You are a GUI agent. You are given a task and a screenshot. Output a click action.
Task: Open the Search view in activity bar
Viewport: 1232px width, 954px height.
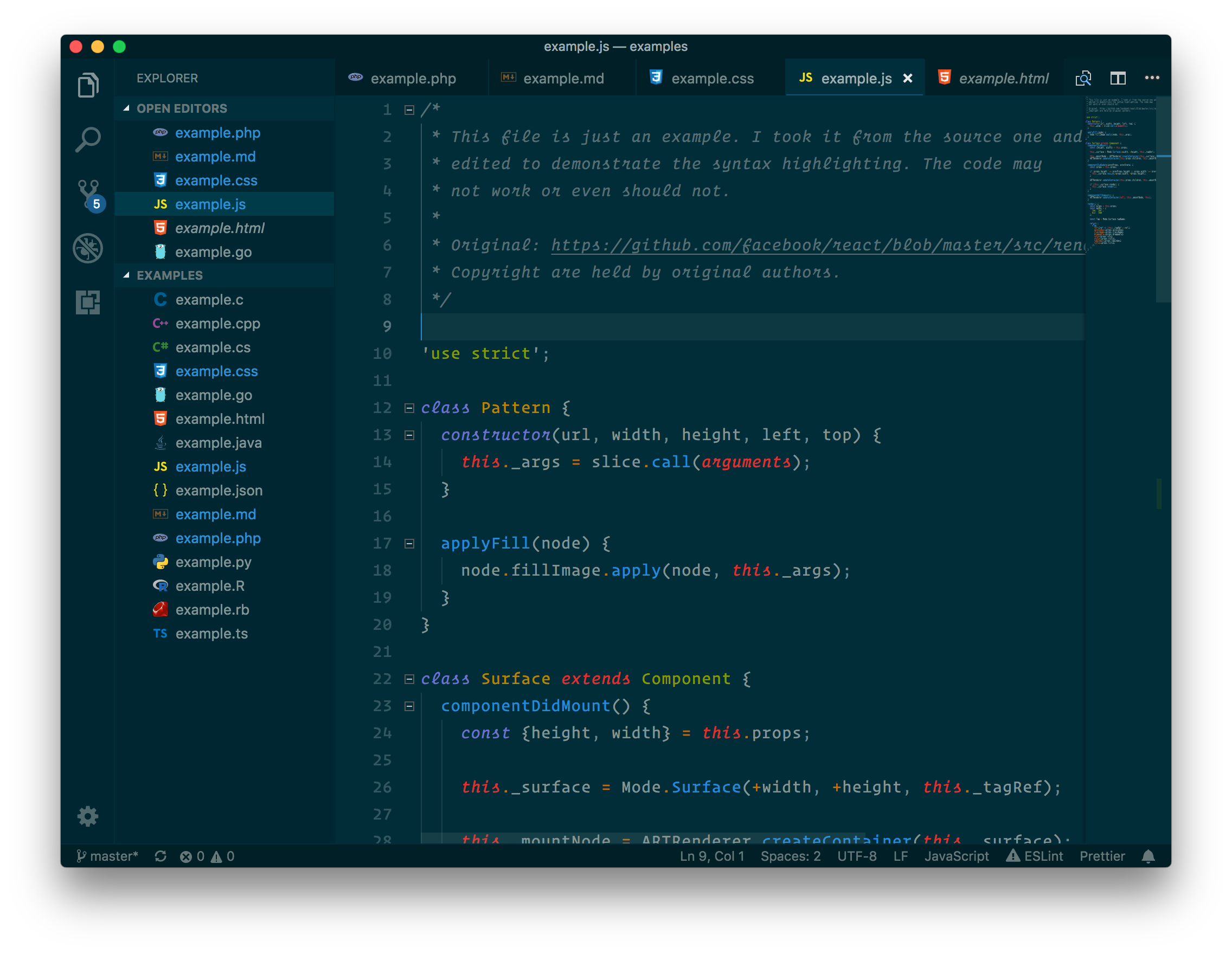(88, 139)
